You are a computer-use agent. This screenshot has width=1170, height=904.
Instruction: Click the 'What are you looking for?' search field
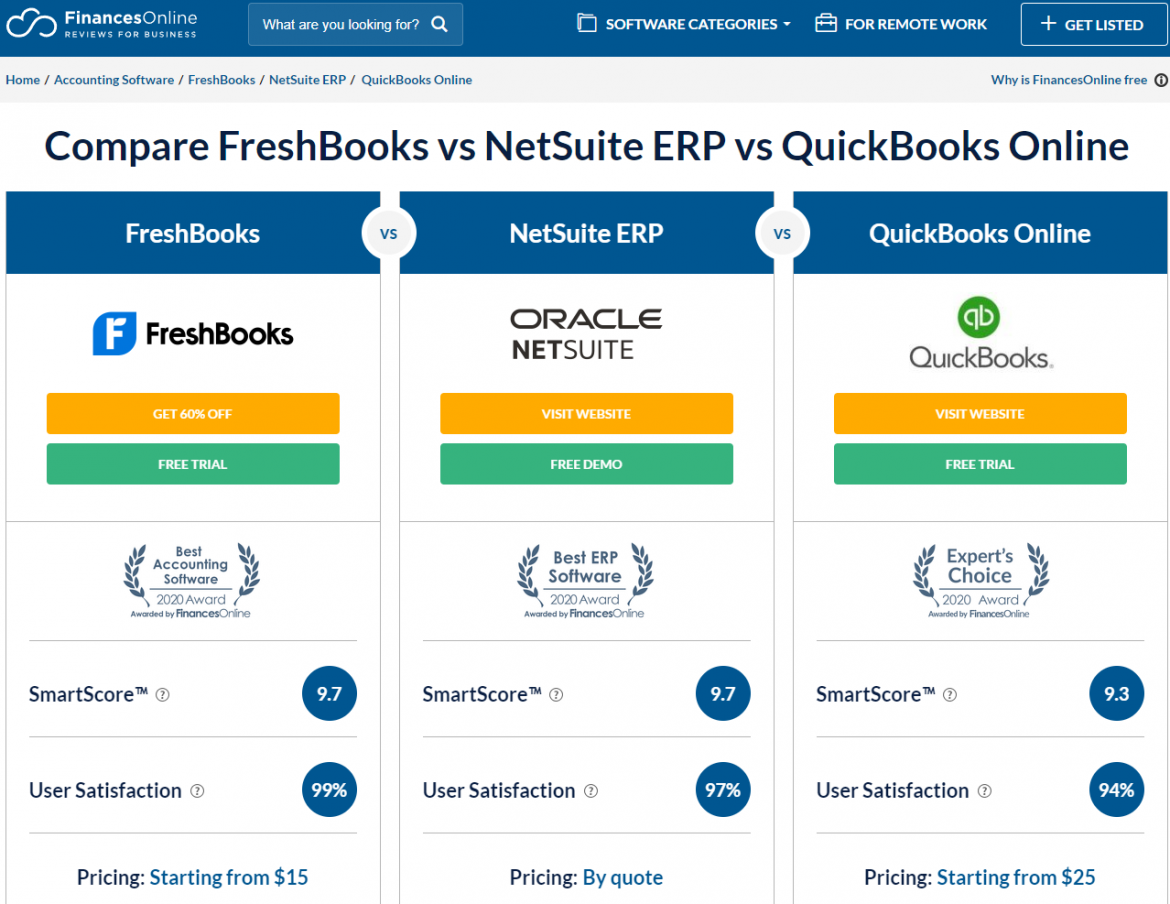(x=340, y=23)
